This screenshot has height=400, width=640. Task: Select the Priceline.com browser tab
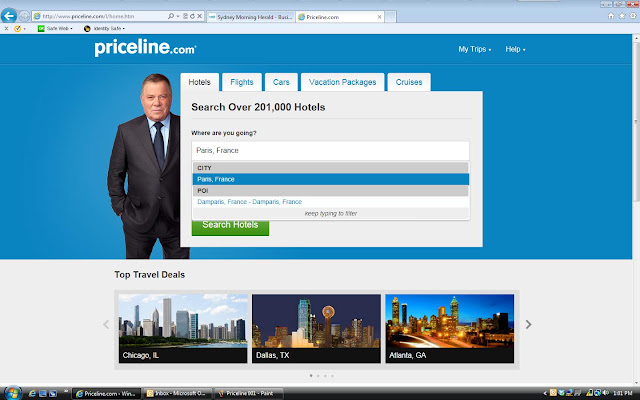coord(340,17)
